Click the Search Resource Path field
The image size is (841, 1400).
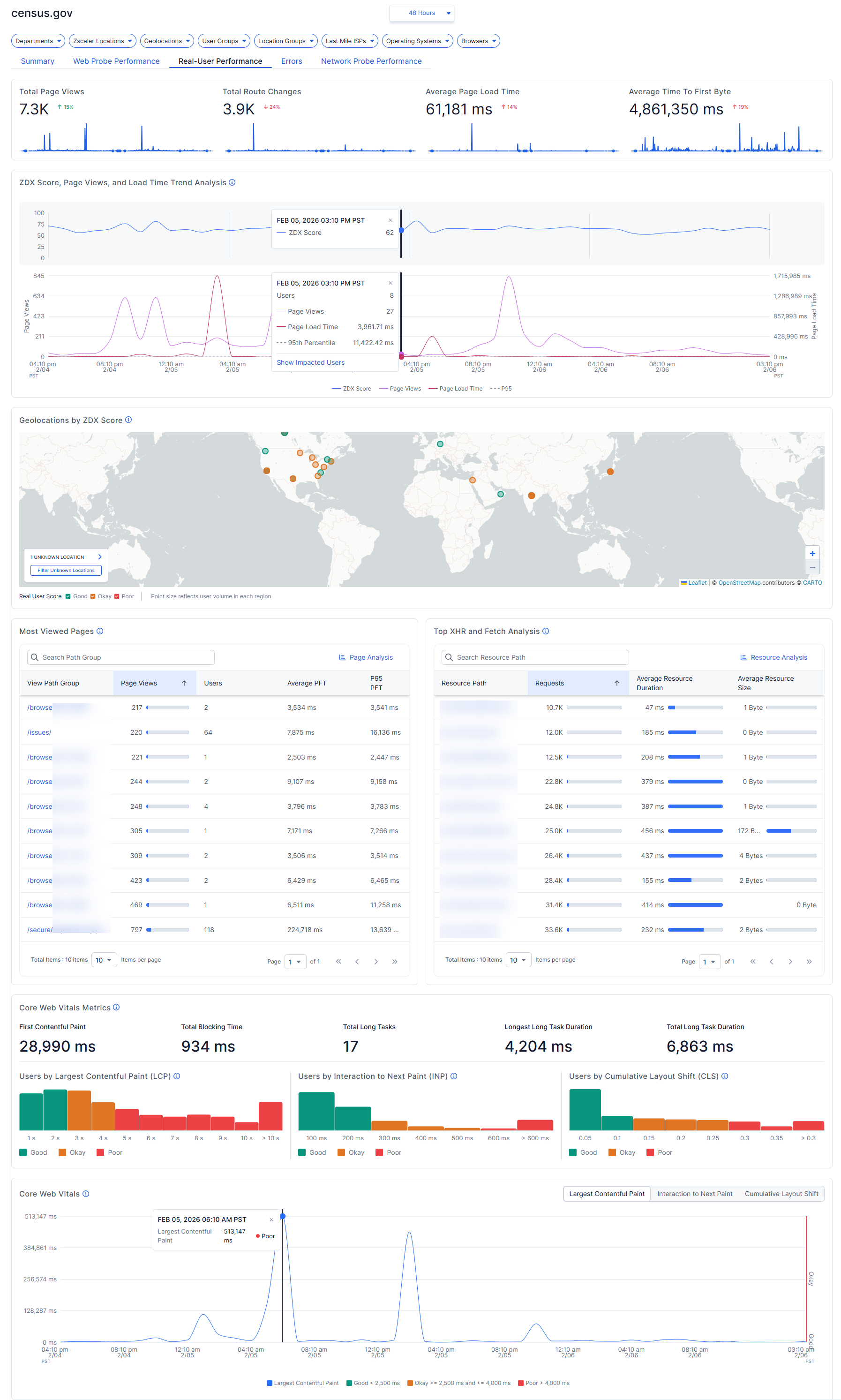click(x=535, y=657)
